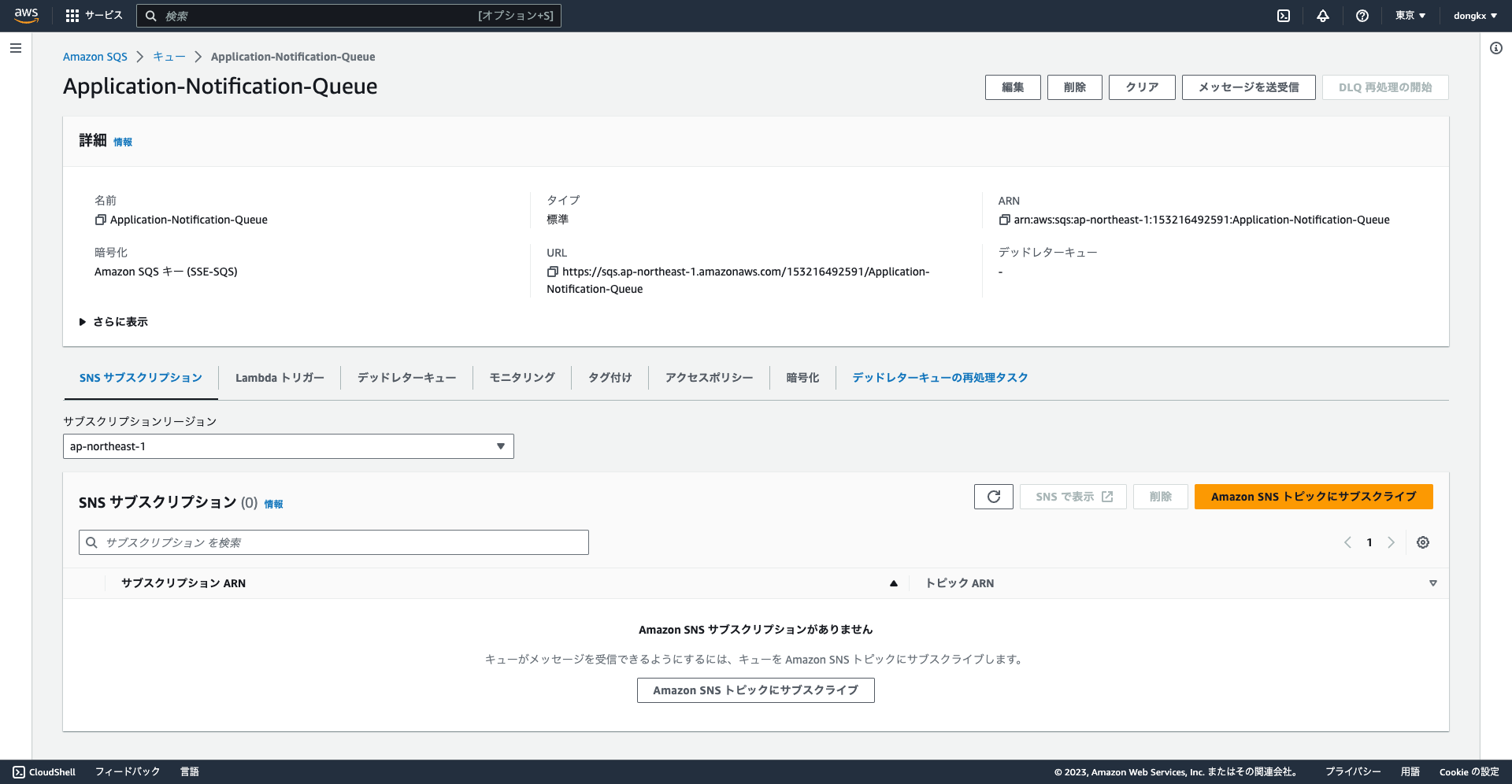Viewport: 1512px width, 784px height.
Task: Open the dongkx account menu
Action: pos(1475,16)
